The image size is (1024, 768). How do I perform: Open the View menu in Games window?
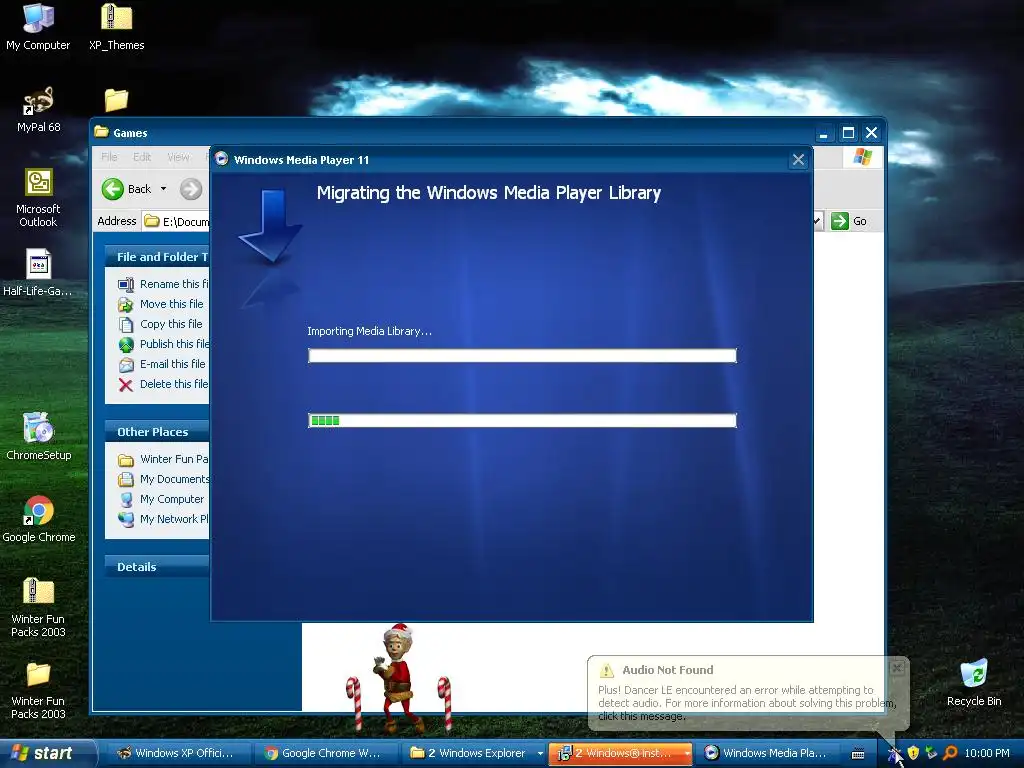[x=178, y=157]
